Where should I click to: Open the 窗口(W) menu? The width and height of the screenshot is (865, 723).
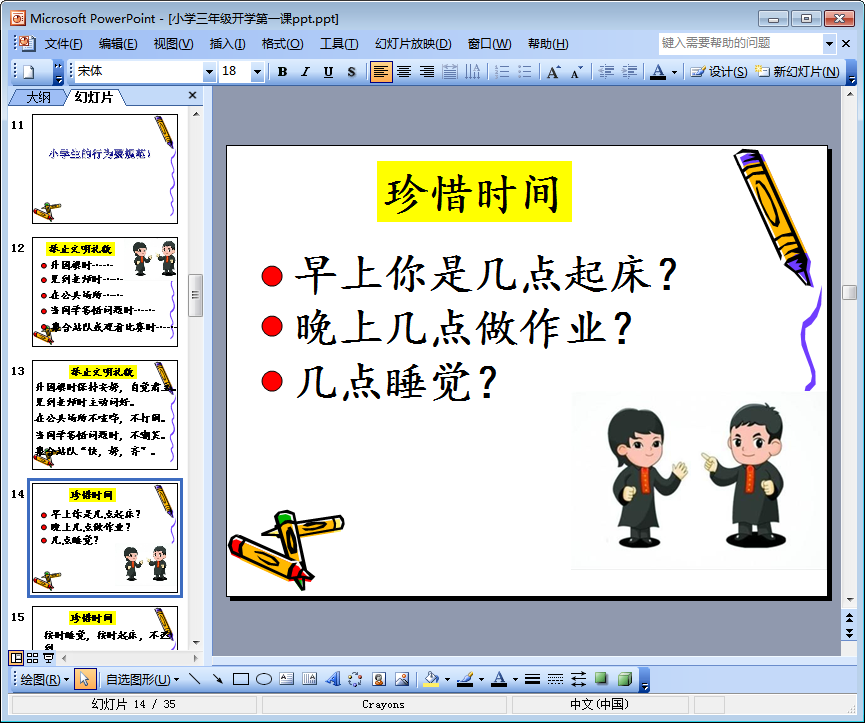pos(489,44)
